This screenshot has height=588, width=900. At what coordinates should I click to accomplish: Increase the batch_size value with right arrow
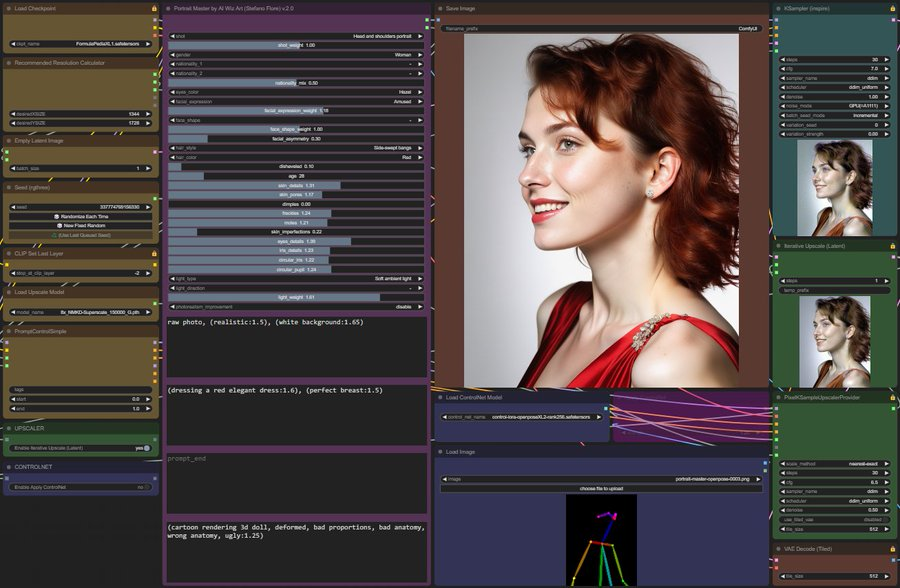(x=148, y=168)
